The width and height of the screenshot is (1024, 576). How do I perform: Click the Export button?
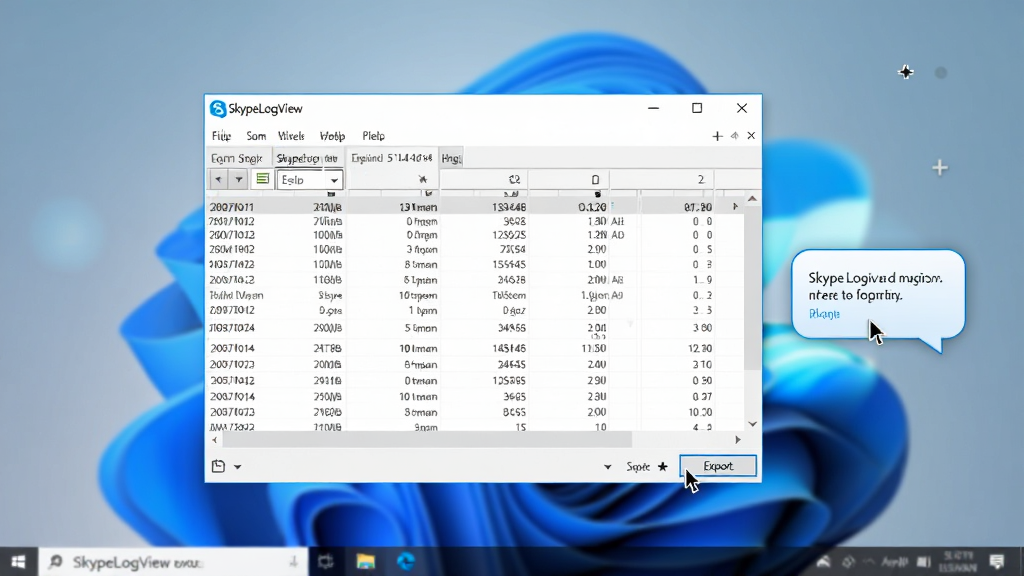pos(718,466)
